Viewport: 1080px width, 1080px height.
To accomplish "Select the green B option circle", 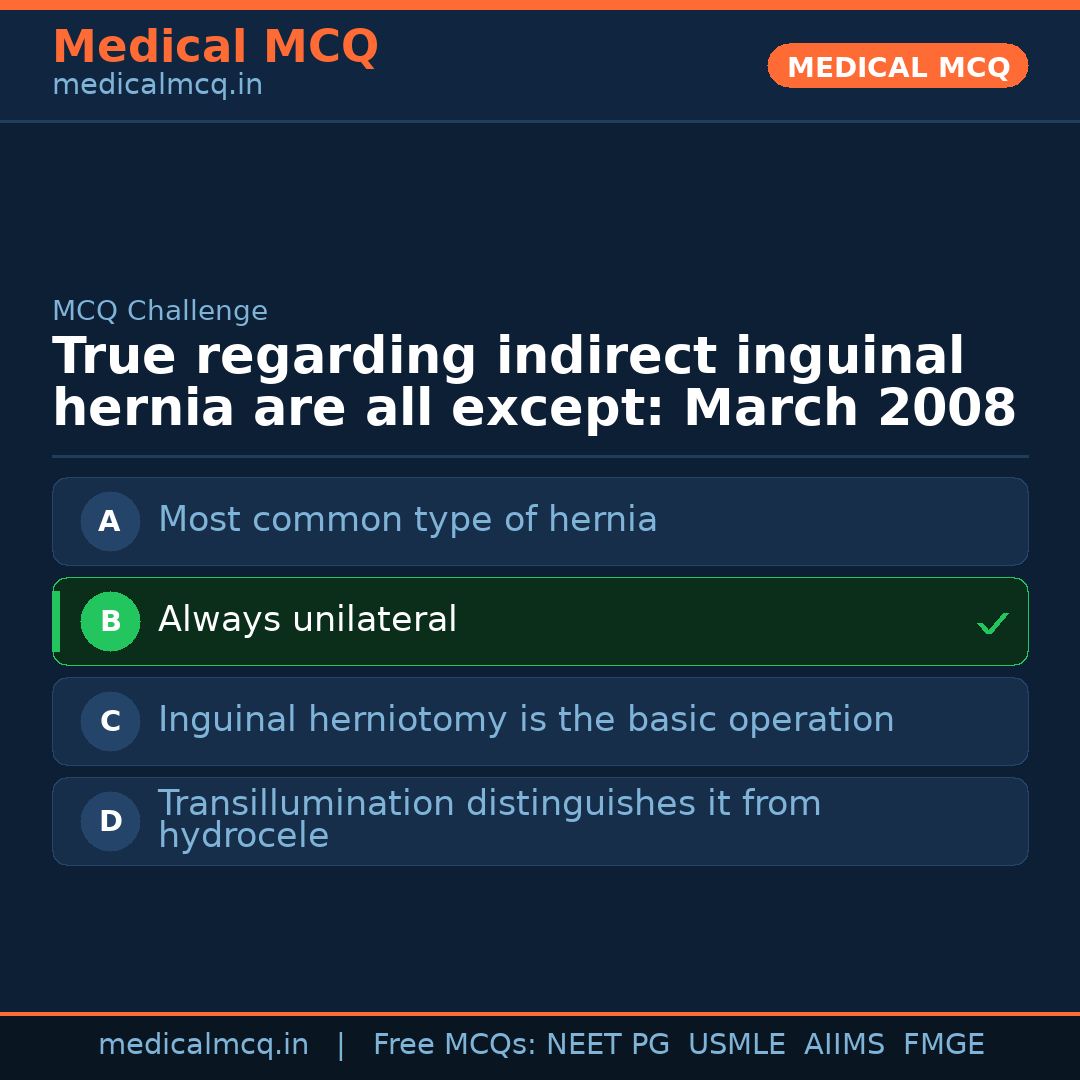I will 110,621.
